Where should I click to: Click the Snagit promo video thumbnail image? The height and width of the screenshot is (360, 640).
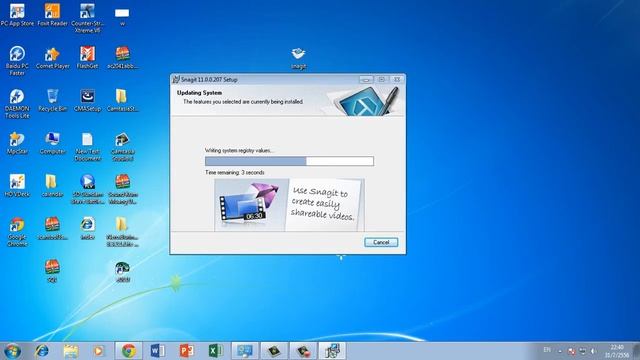click(251, 205)
